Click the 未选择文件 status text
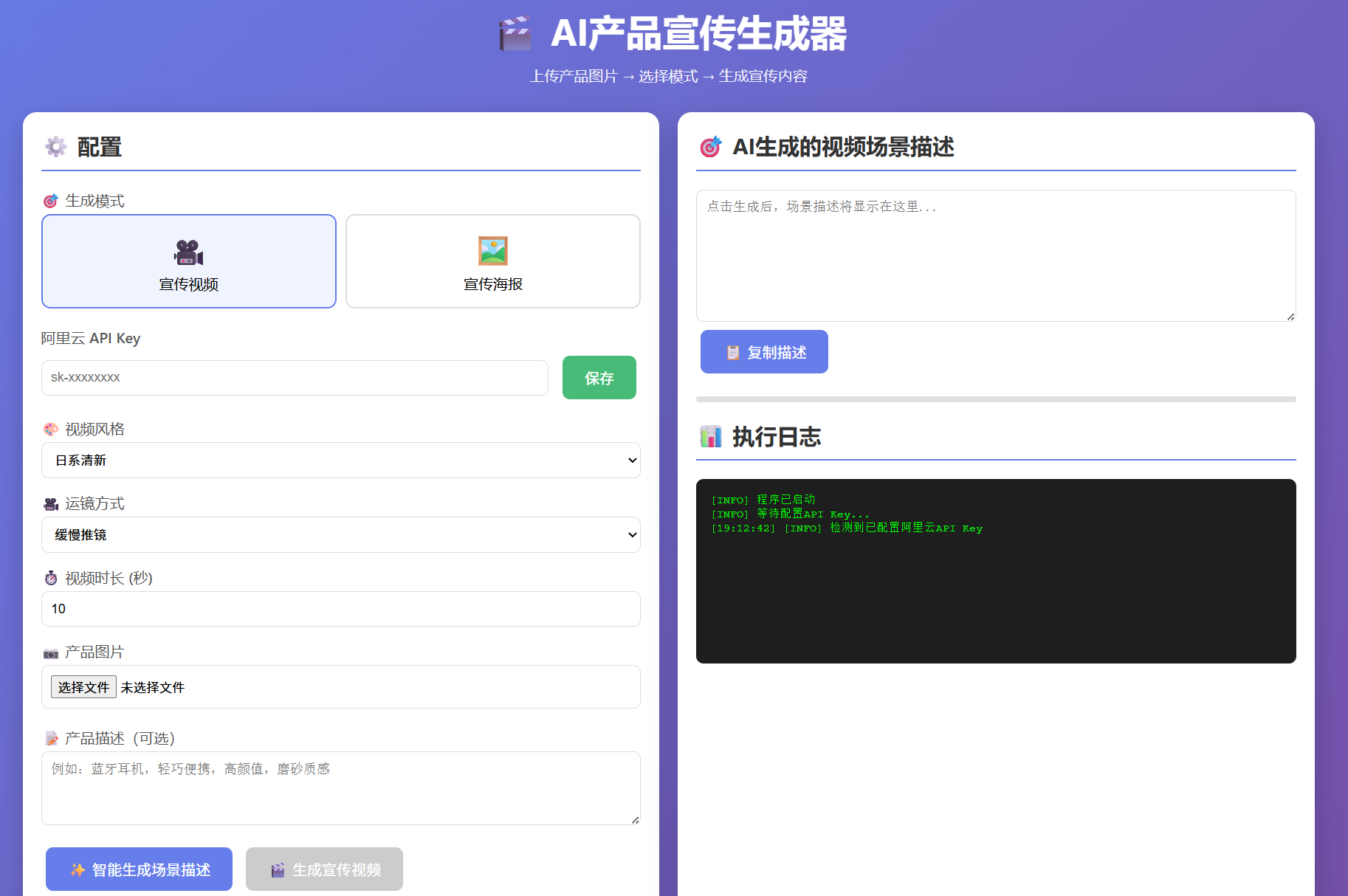 pos(153,688)
